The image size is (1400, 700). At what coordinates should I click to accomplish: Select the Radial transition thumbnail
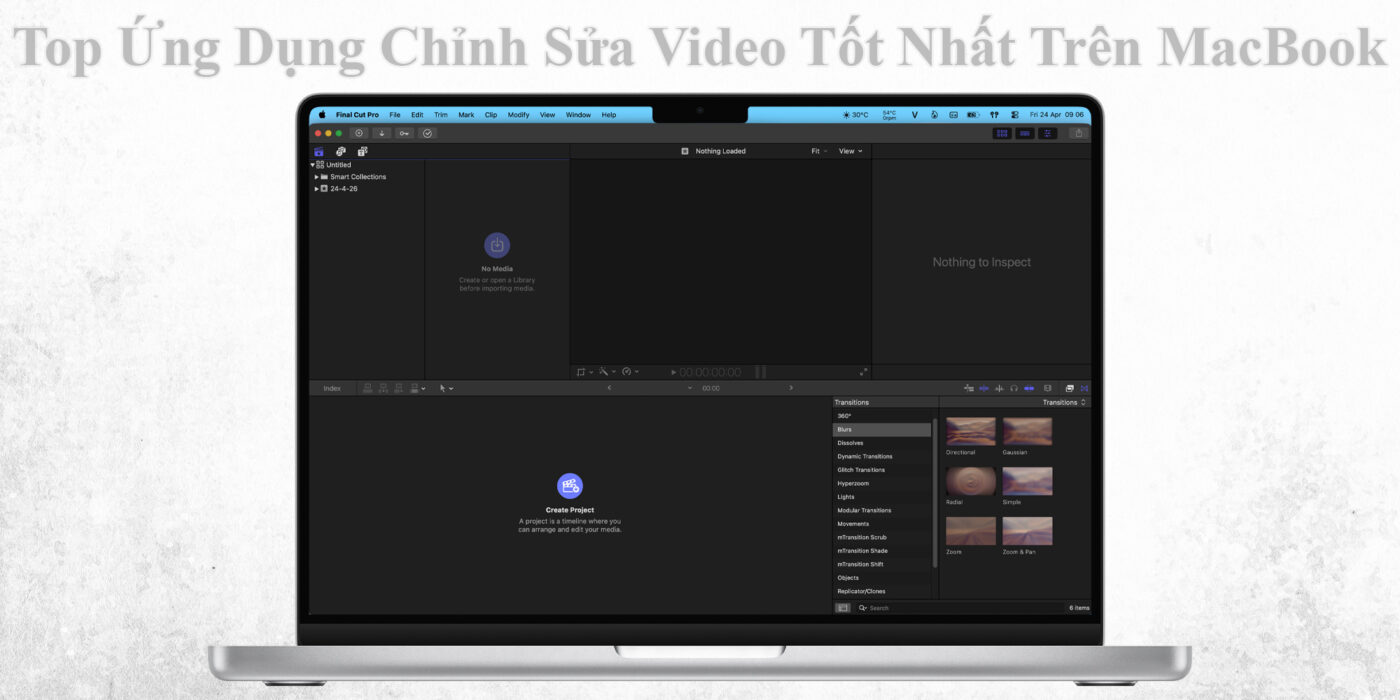point(971,481)
